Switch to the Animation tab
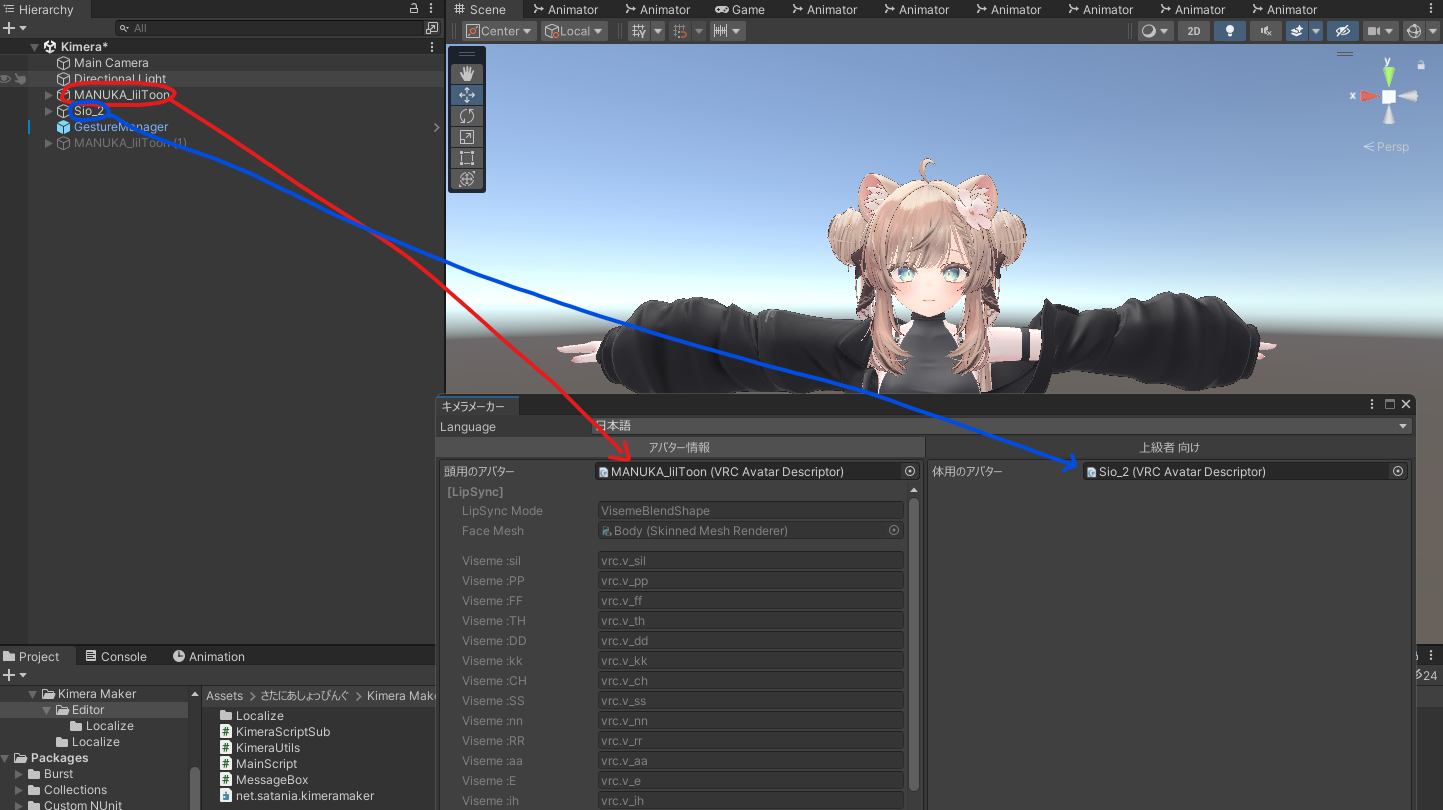Screen dimensions: 1443x810 point(208,657)
